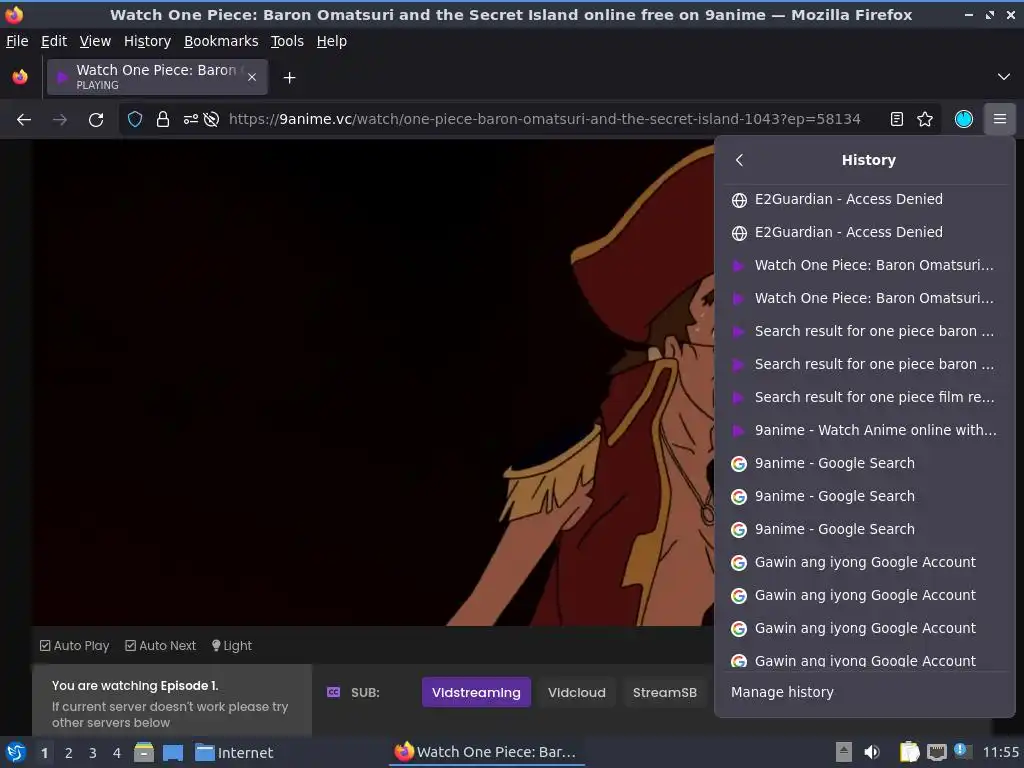The image size is (1024, 768).
Task: Click Firefox window button in taskbar
Action: [x=487, y=752]
